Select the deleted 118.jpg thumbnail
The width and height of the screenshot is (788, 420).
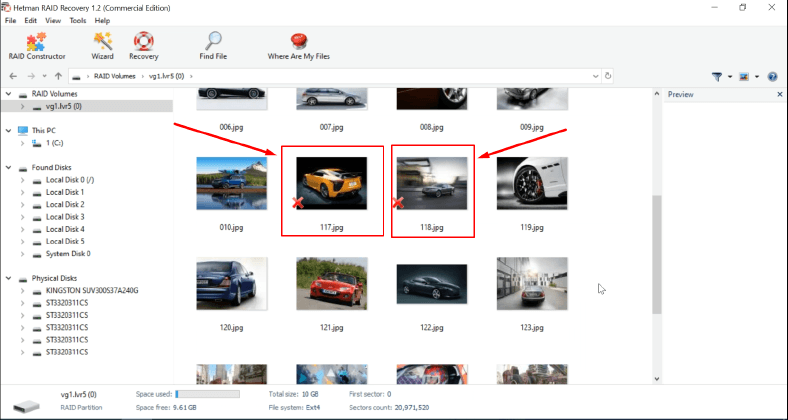tap(432, 183)
